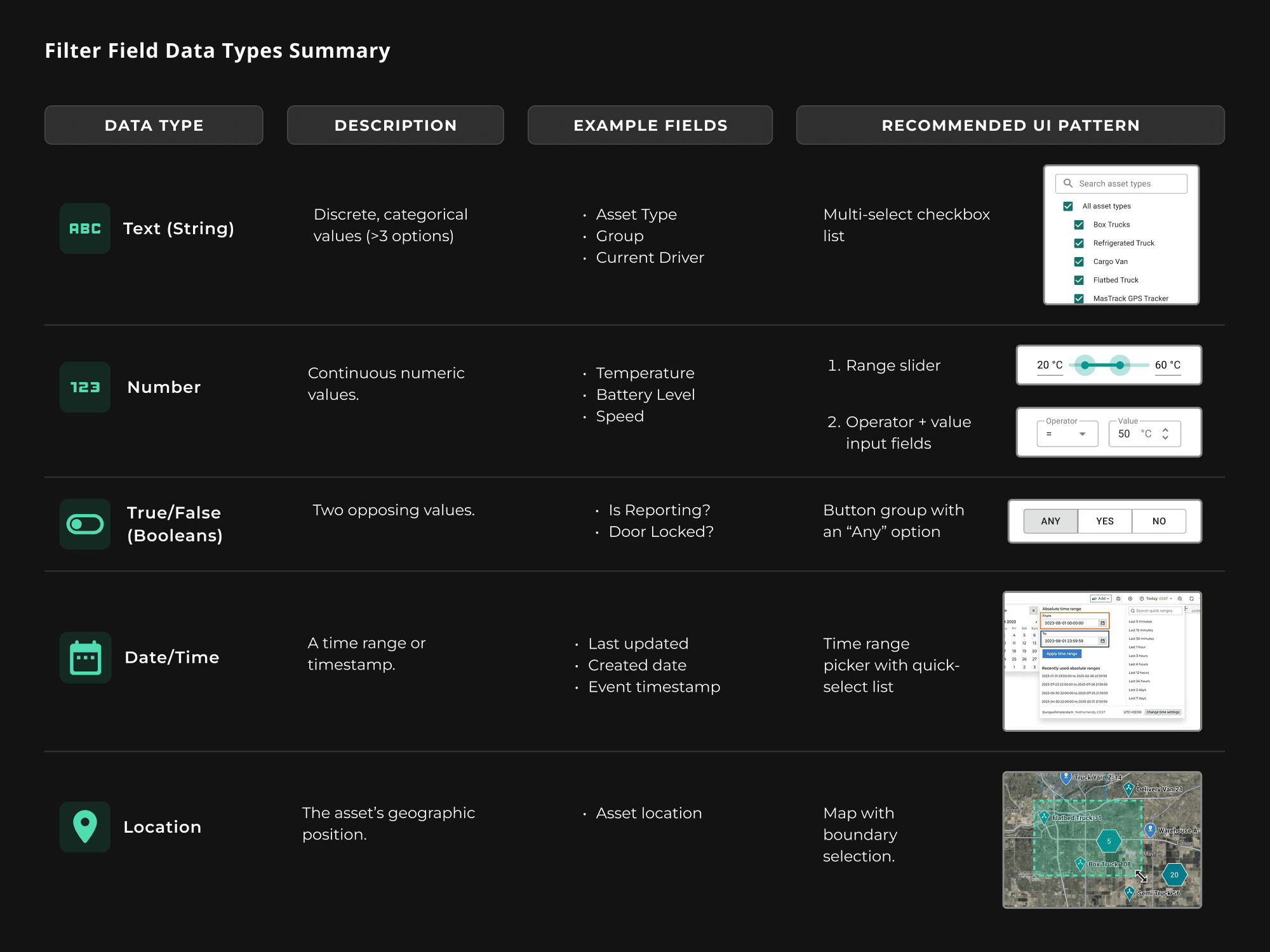
Task: Uncheck the All asset types checkbox
Action: [1068, 206]
